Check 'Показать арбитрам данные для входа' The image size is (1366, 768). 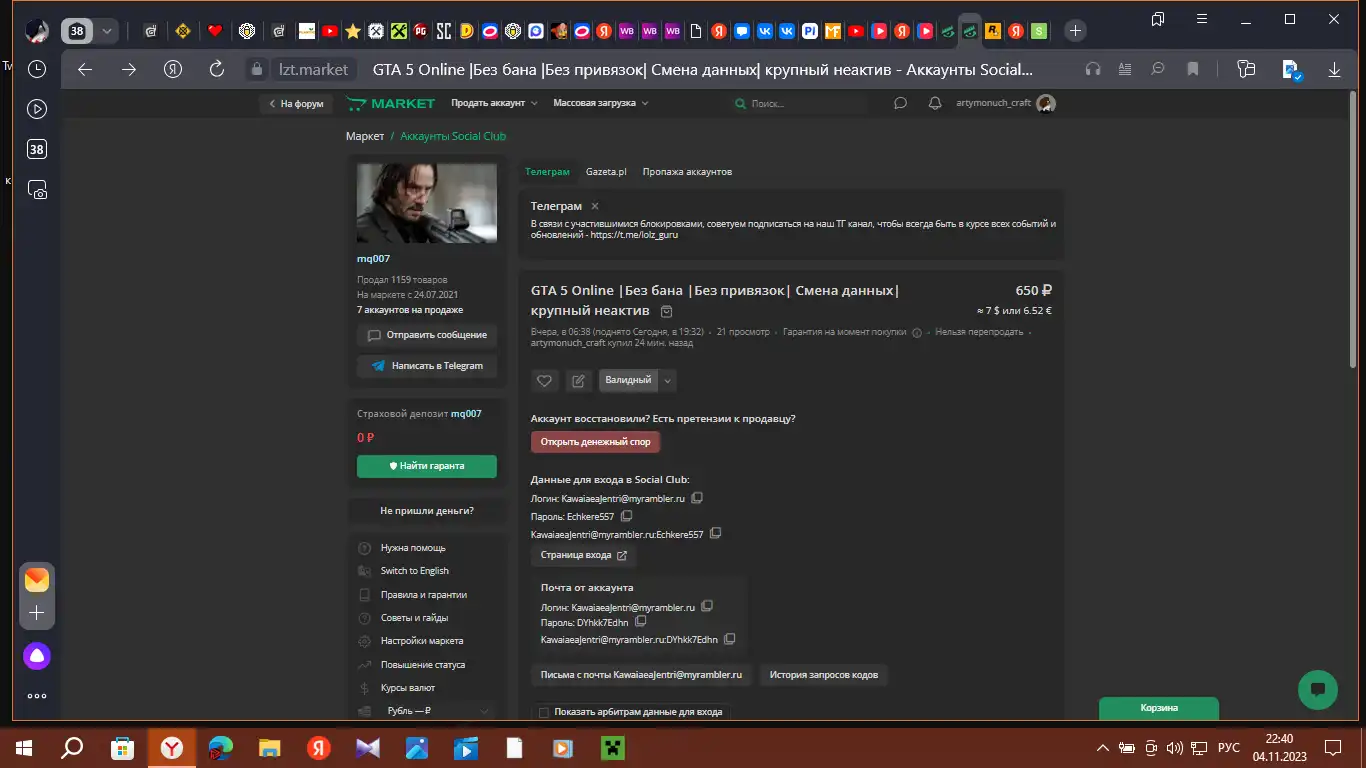coord(544,712)
